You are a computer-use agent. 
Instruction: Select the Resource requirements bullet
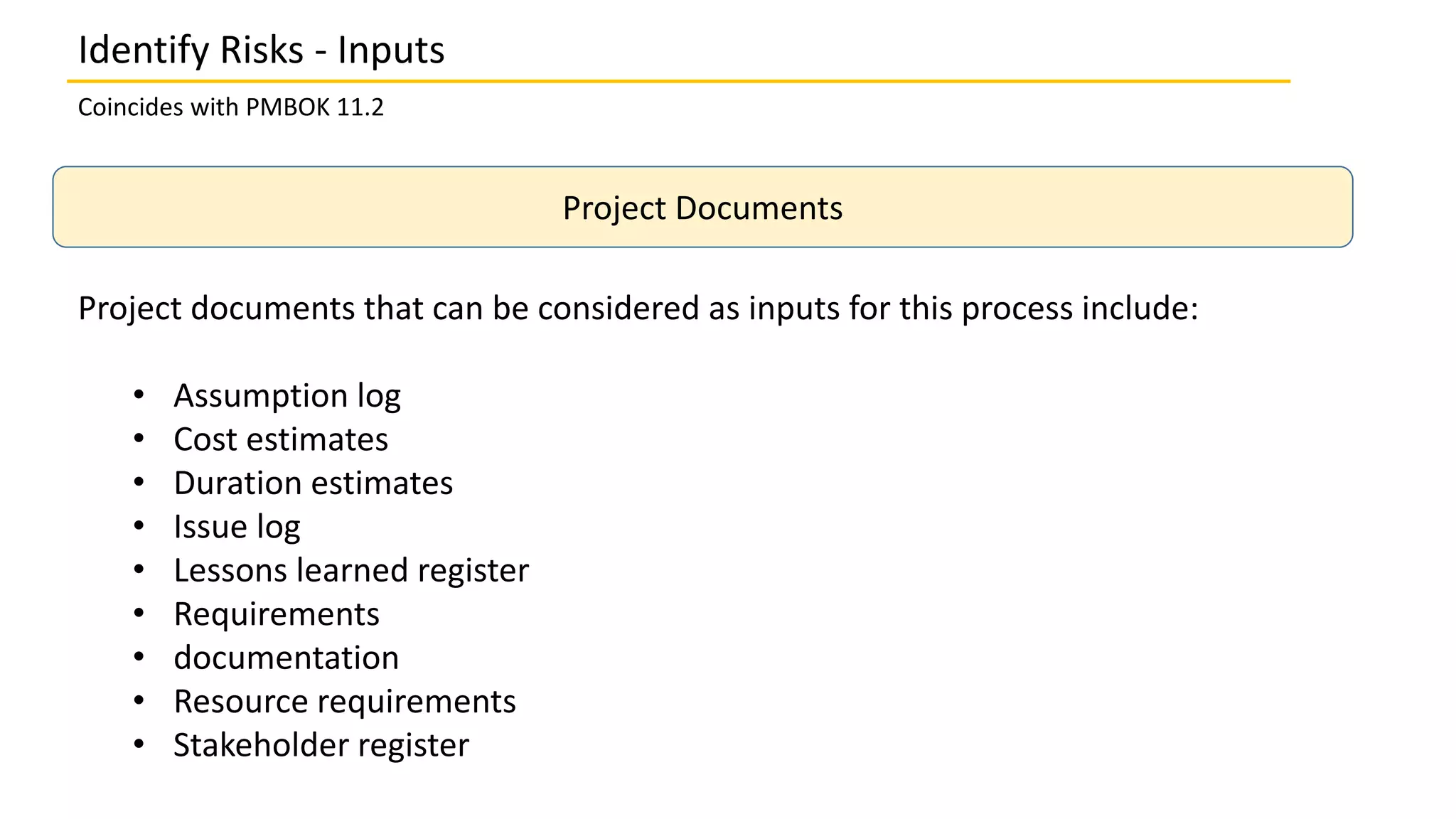(x=345, y=702)
